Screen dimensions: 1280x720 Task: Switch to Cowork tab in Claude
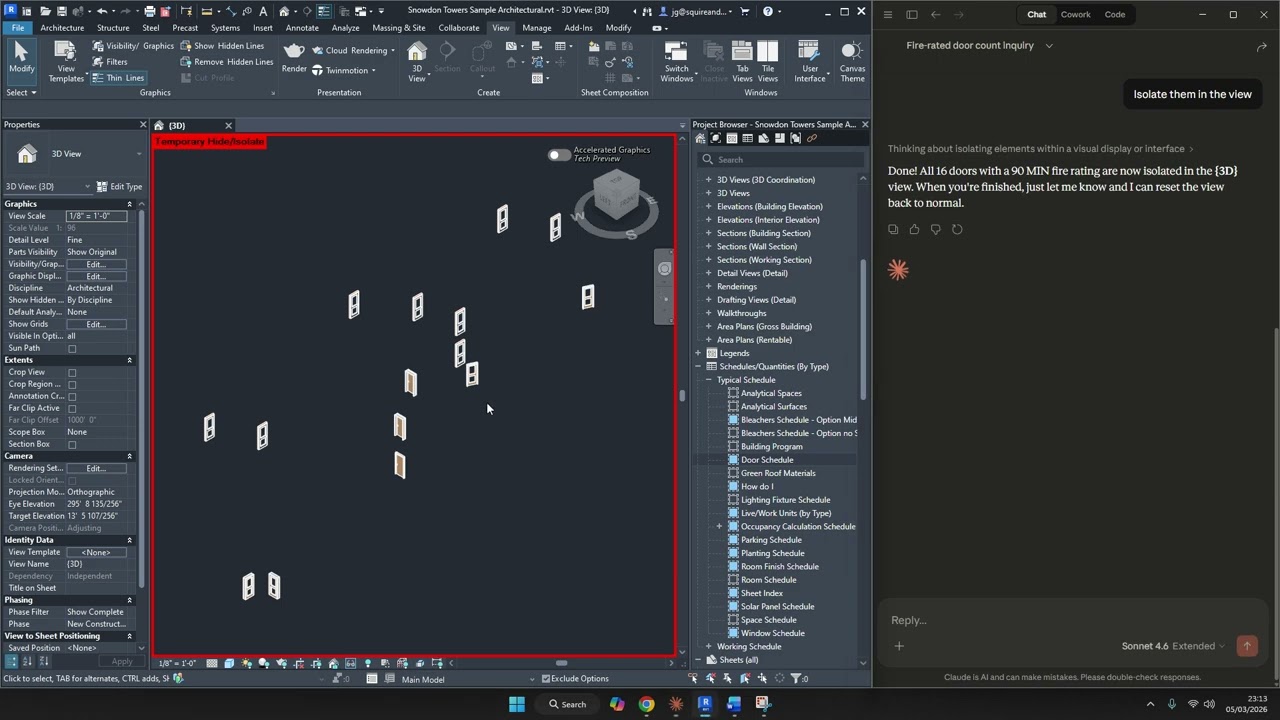1076,14
